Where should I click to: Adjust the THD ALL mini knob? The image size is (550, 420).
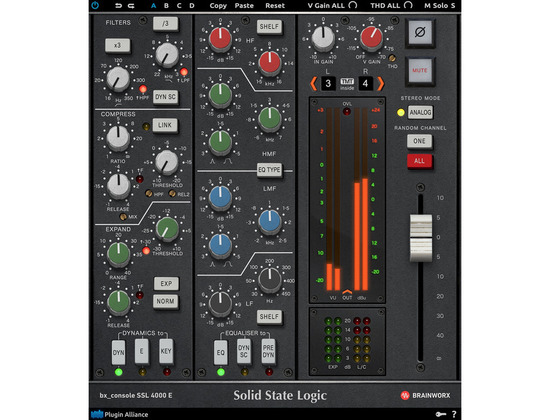[408, 5]
